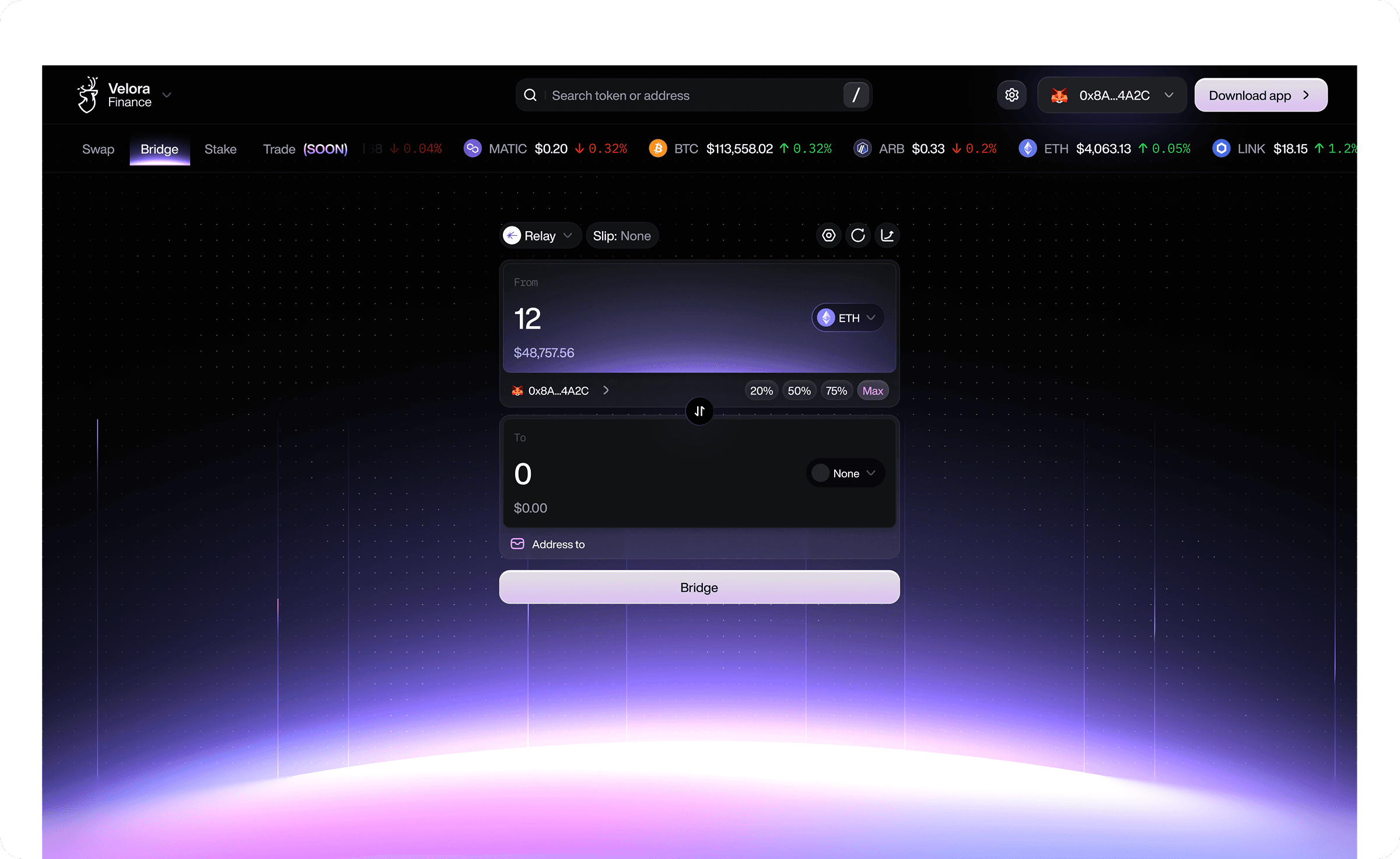Select the 20% amount option
This screenshot has width=1400, height=859.
[761, 390]
